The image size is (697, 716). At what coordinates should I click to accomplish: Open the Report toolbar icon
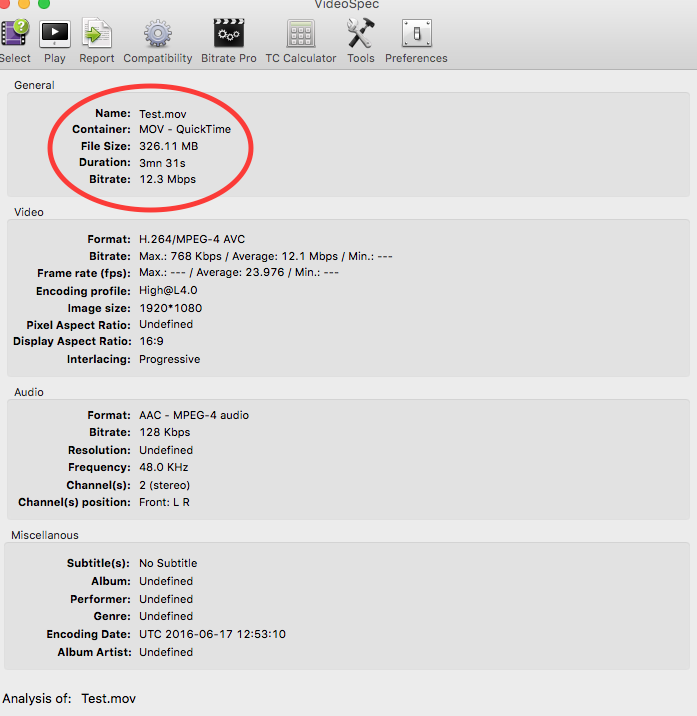[96, 33]
